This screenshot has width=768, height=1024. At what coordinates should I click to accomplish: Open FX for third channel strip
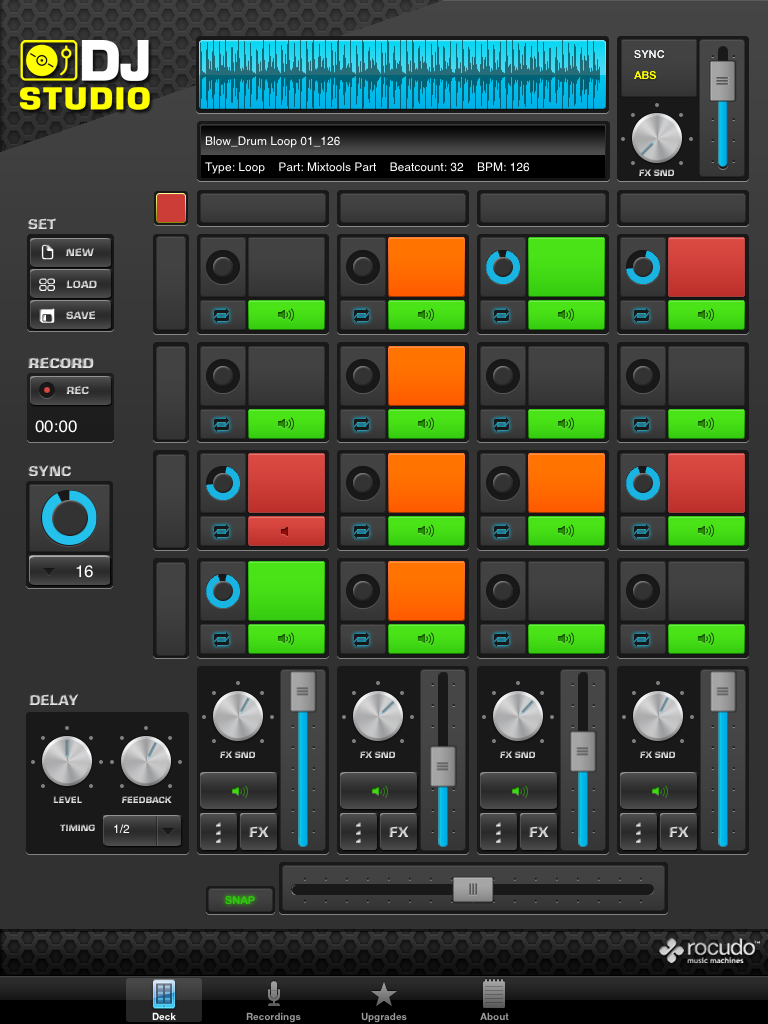point(538,831)
